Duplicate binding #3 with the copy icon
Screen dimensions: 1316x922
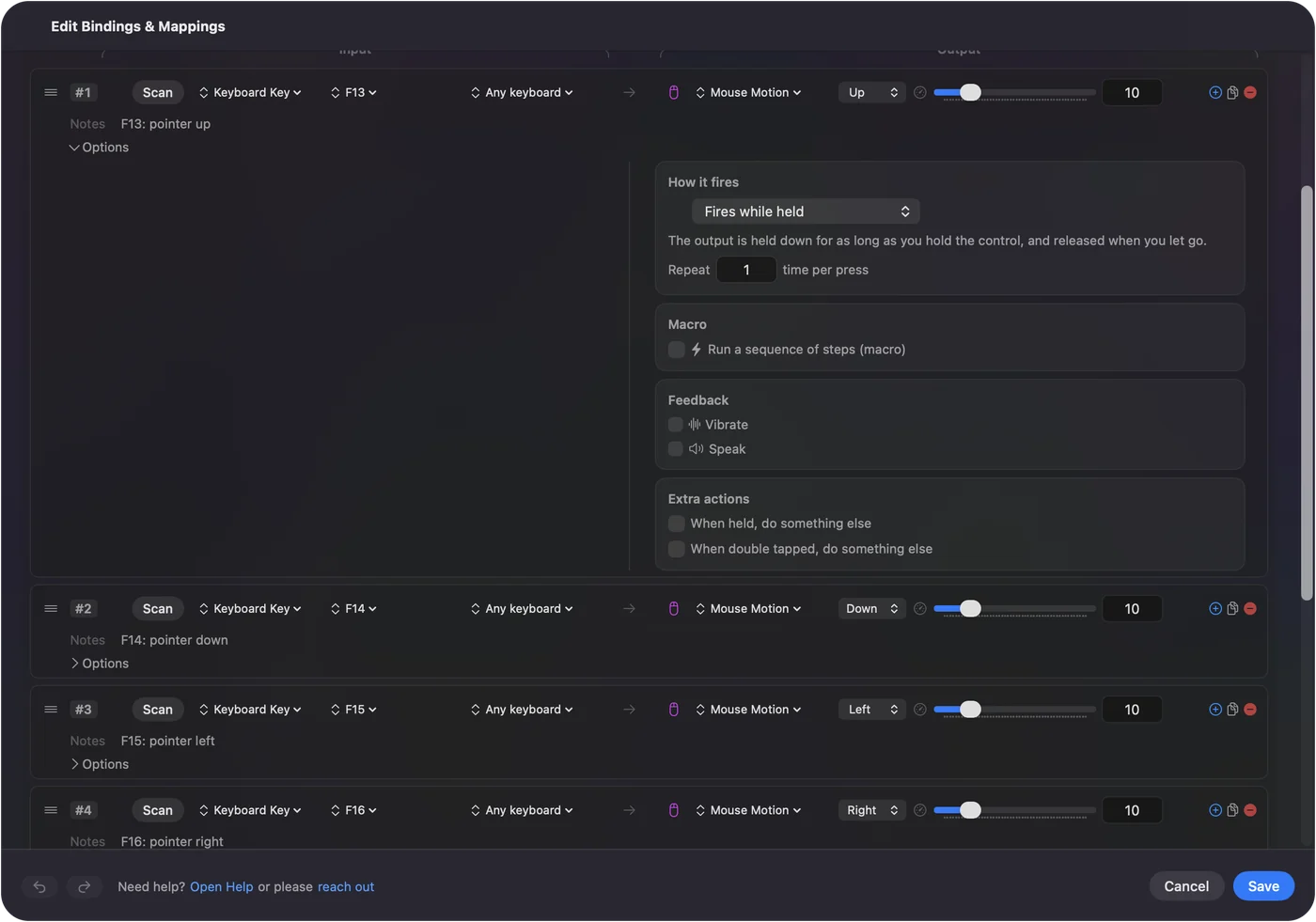point(1232,709)
